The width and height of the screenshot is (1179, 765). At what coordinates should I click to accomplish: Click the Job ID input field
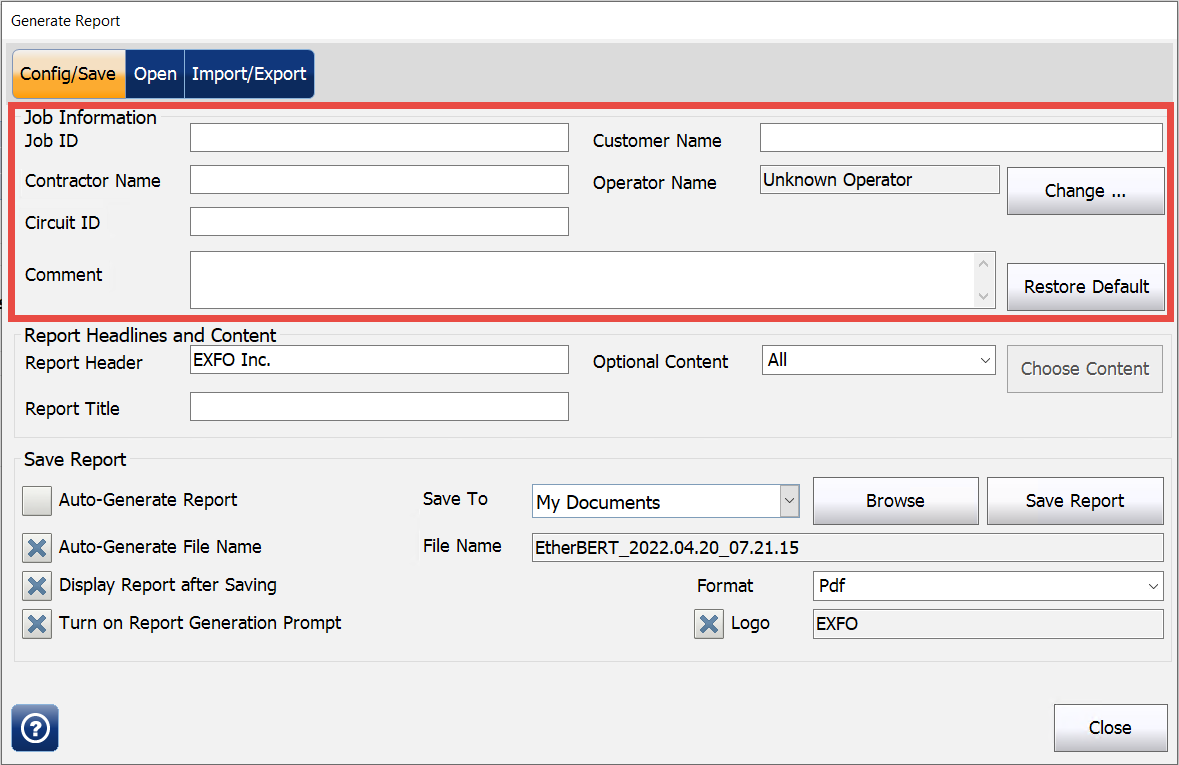pos(379,138)
